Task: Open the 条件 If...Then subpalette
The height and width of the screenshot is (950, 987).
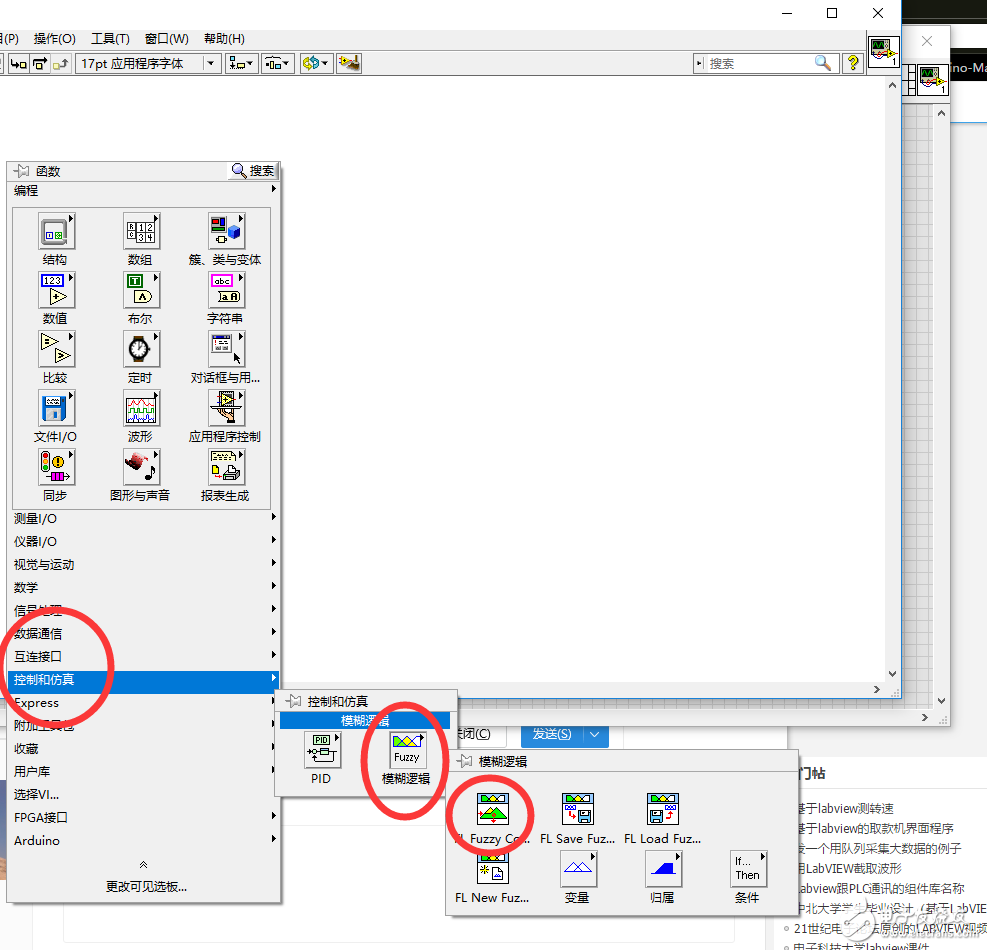Action: 748,869
